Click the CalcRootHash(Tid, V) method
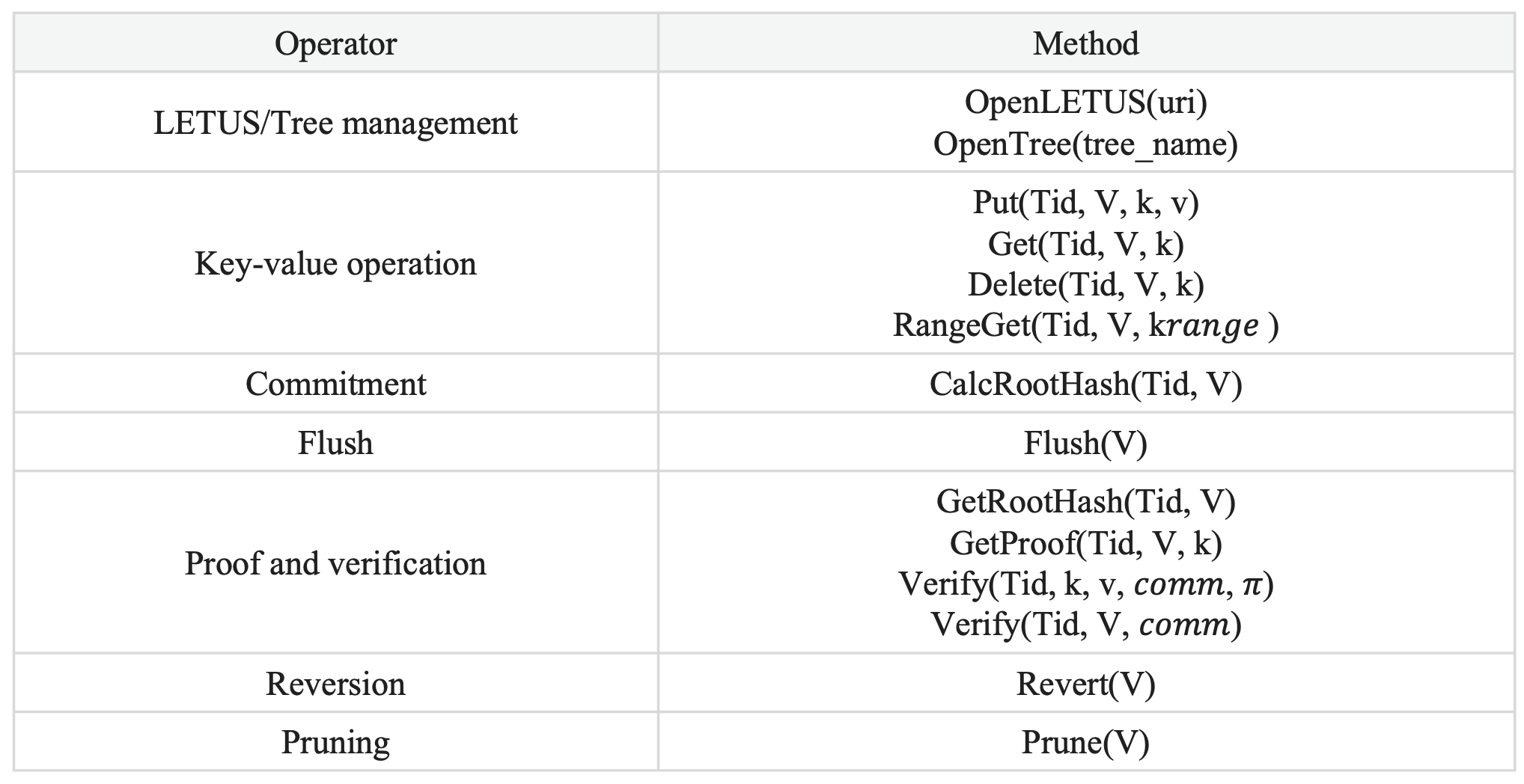 pos(1085,384)
